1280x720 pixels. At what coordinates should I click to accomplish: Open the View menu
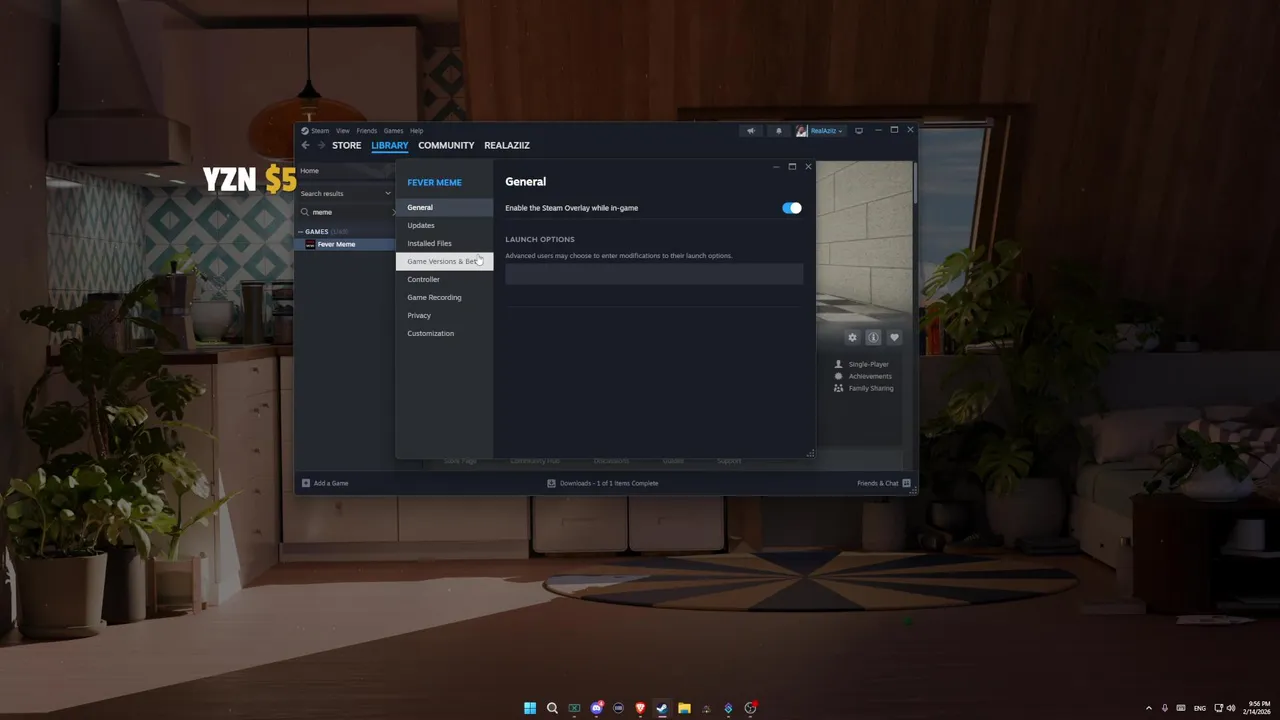343,131
